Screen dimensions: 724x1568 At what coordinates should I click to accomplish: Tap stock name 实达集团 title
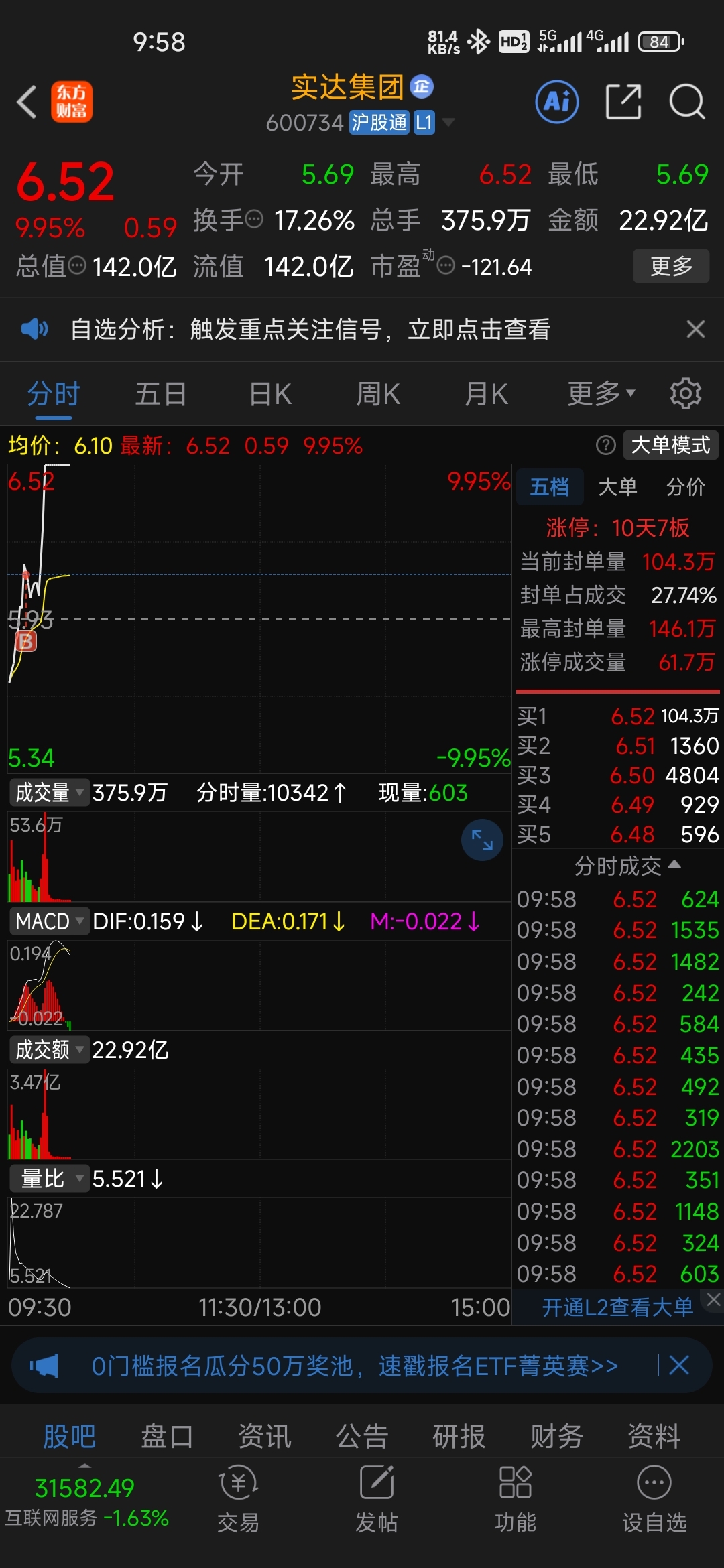click(x=347, y=87)
